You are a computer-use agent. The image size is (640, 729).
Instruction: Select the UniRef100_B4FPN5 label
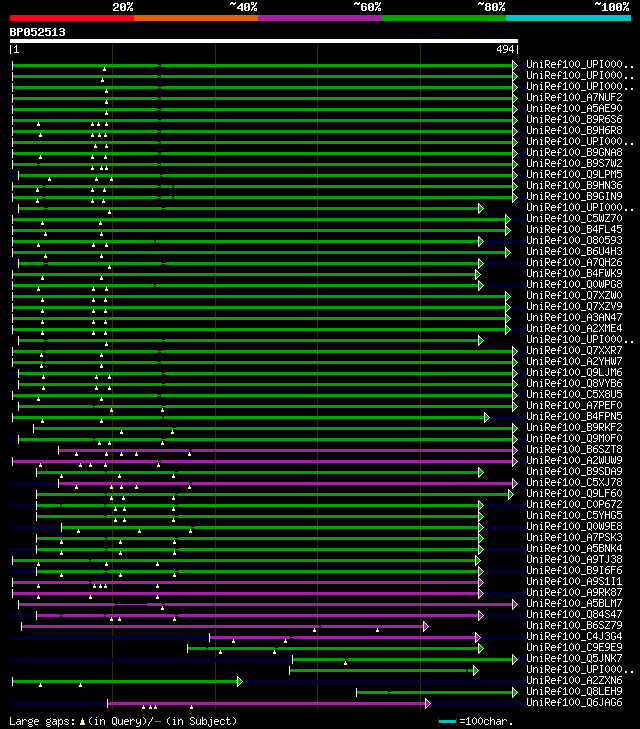[574, 417]
